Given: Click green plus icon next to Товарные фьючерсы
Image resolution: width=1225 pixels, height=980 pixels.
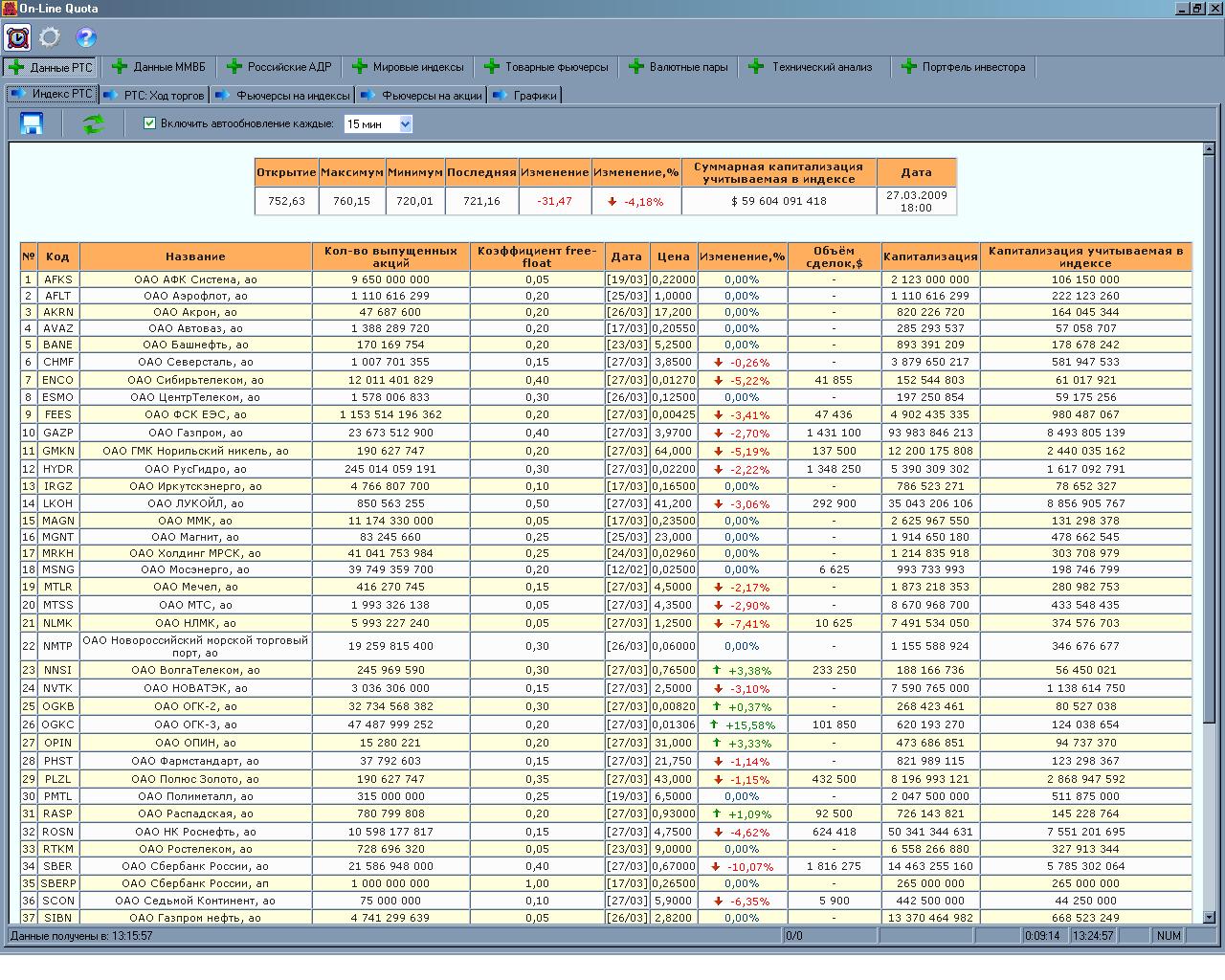Looking at the screenshot, I should [x=492, y=67].
